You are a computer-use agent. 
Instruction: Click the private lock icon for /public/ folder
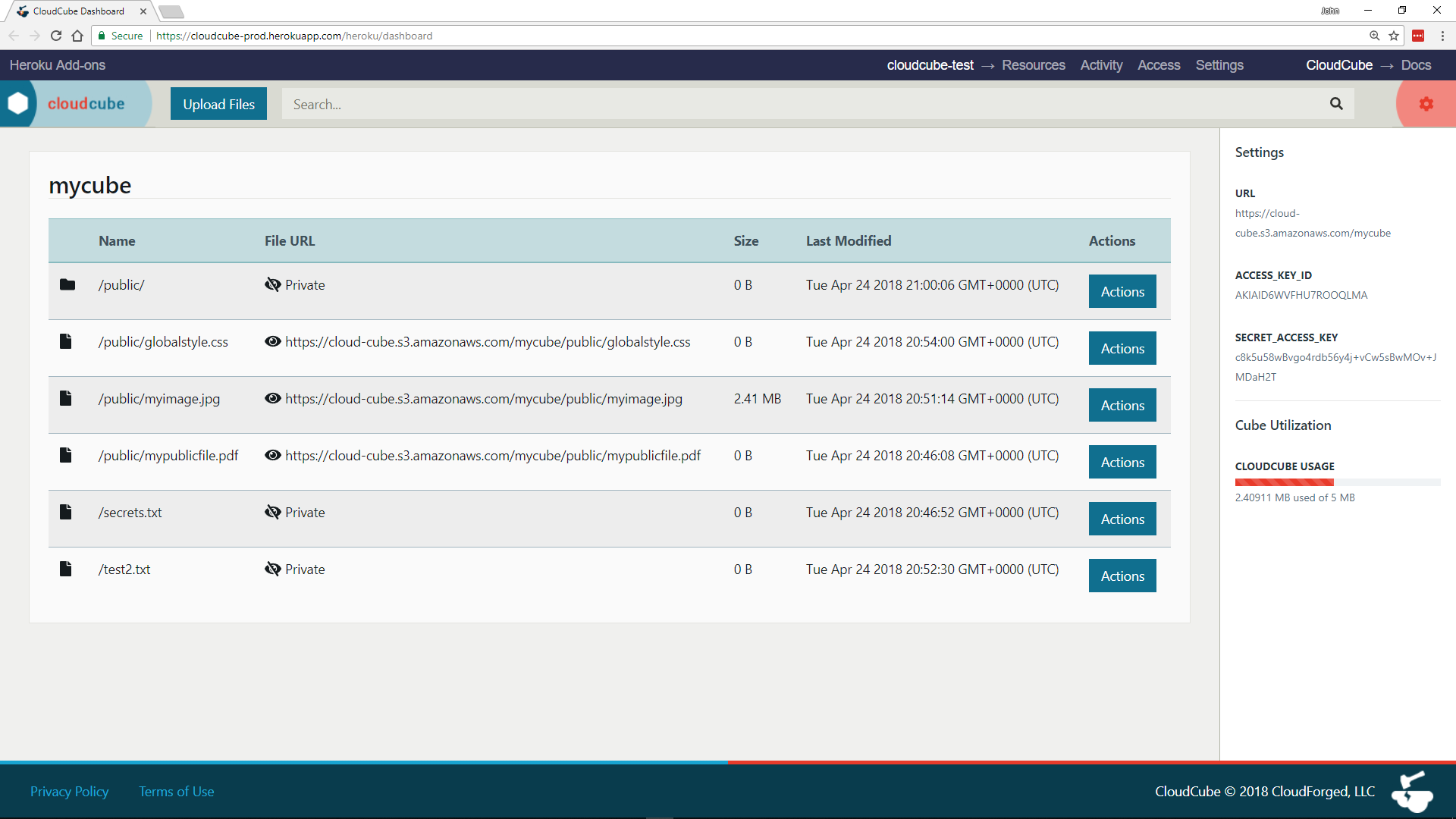[x=272, y=284]
